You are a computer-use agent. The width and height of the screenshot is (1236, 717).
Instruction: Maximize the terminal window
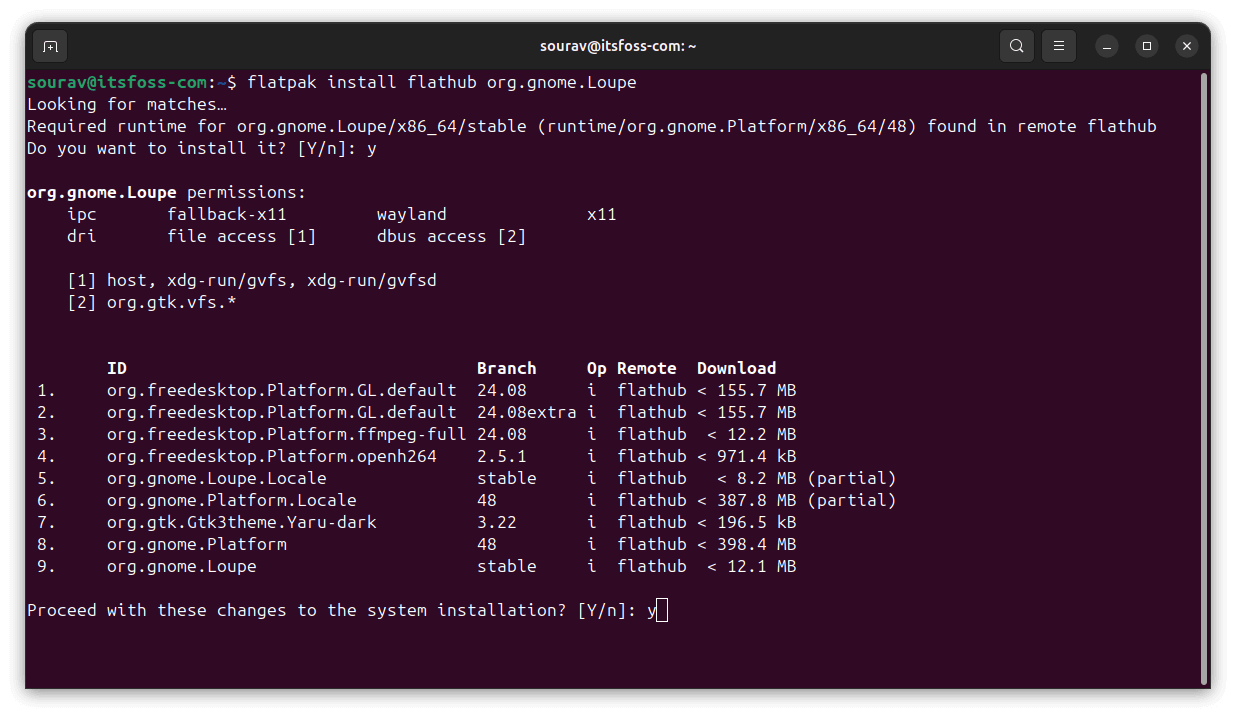pos(1147,46)
